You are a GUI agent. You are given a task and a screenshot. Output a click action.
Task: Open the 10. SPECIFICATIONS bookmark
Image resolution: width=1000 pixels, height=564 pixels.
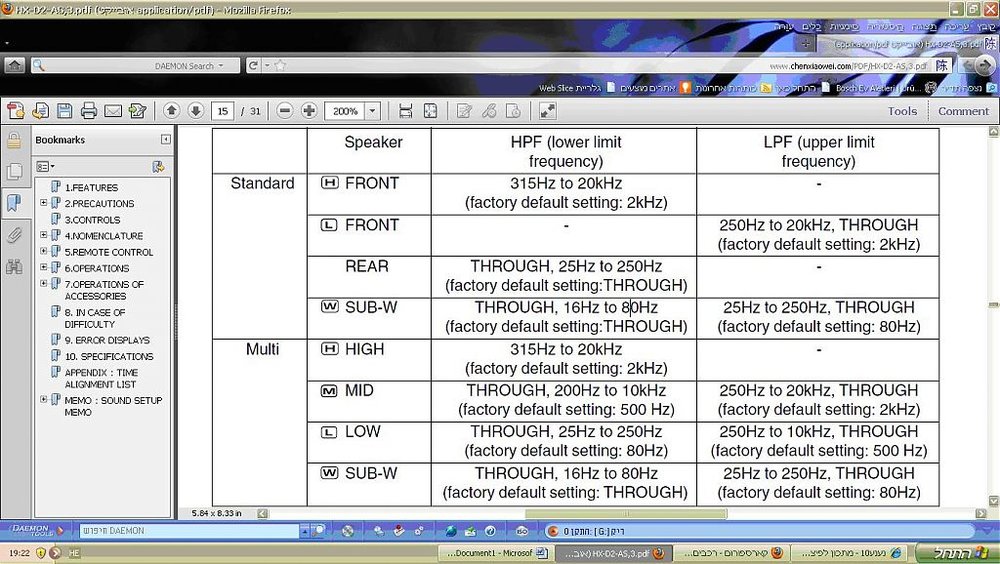pos(109,356)
